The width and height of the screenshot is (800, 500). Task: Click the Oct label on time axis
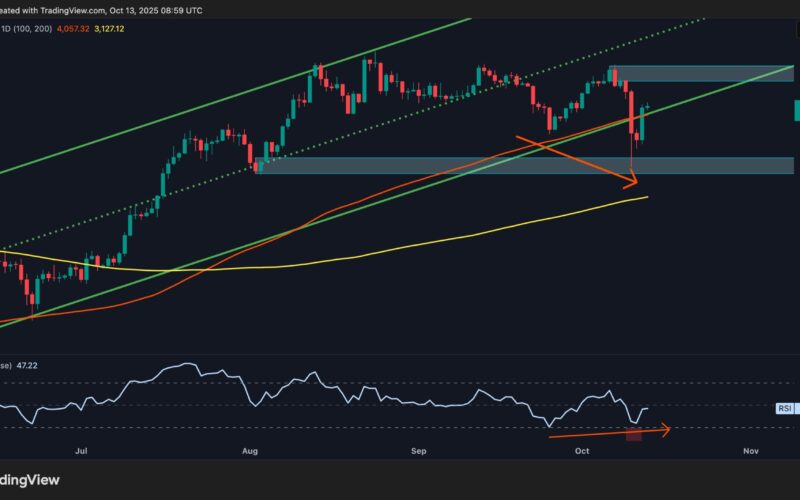tap(583, 451)
